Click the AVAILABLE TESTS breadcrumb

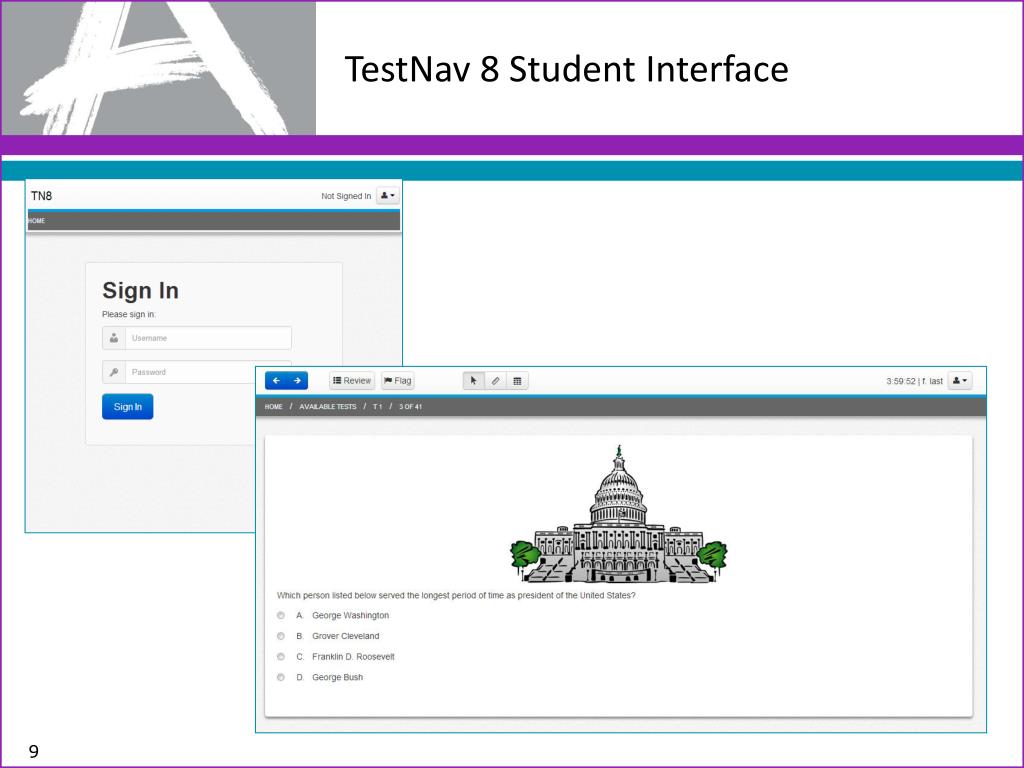pos(328,407)
